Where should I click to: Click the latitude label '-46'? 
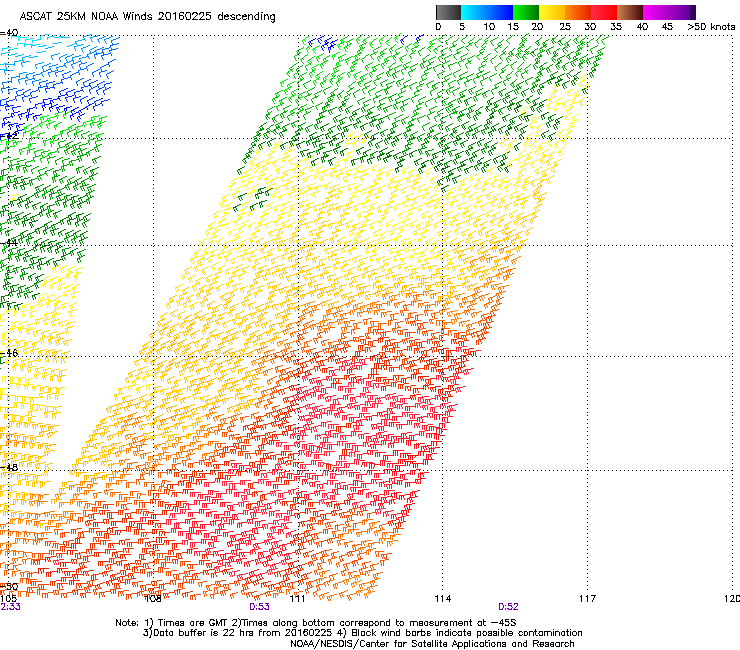pos(9,353)
